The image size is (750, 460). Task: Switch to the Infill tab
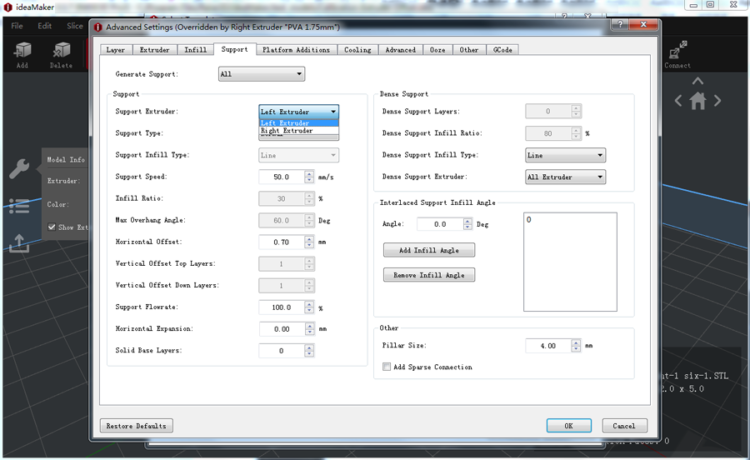[196, 50]
